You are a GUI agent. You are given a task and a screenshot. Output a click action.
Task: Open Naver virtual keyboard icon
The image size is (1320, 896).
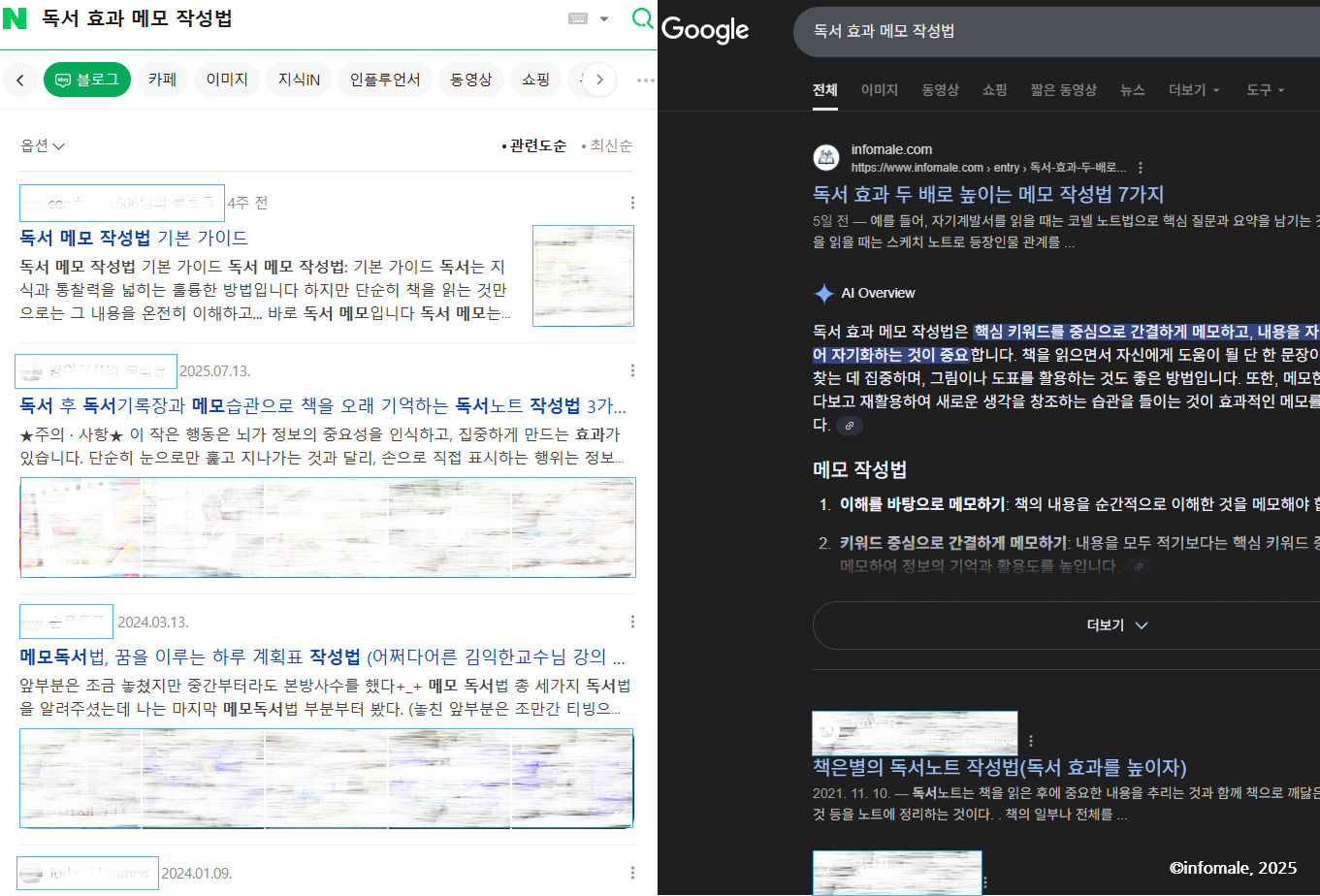click(x=578, y=18)
